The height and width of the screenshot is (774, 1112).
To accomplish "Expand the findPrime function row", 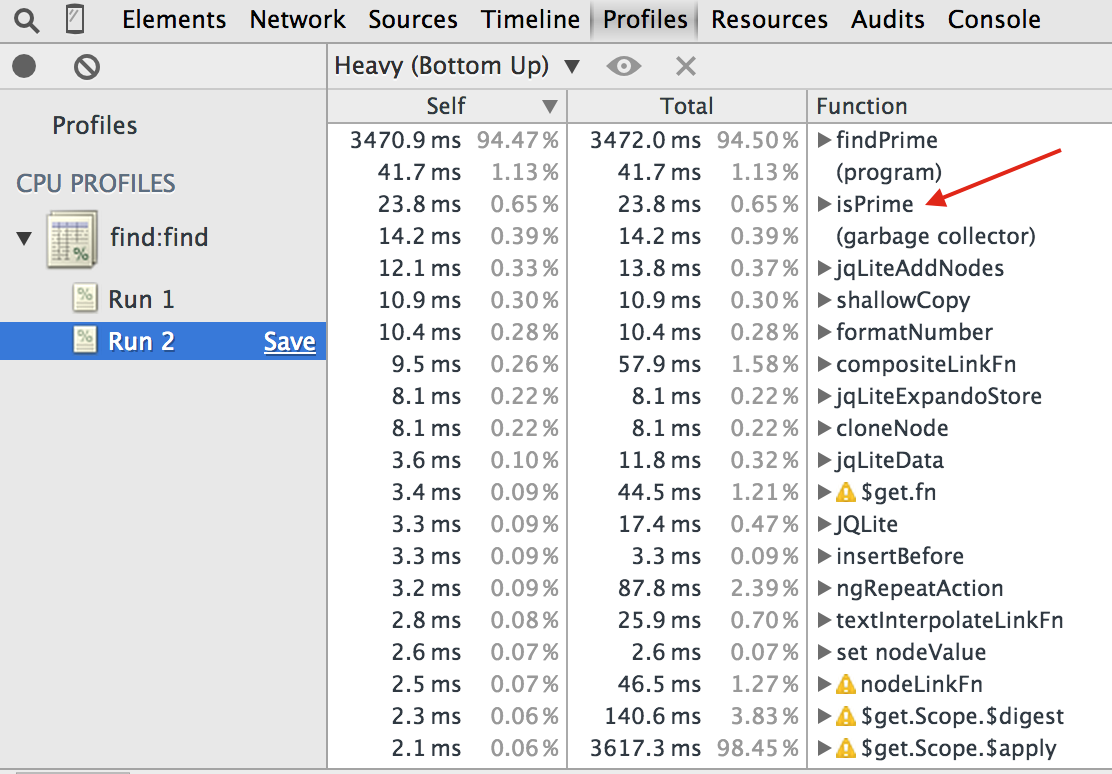I will (x=823, y=140).
